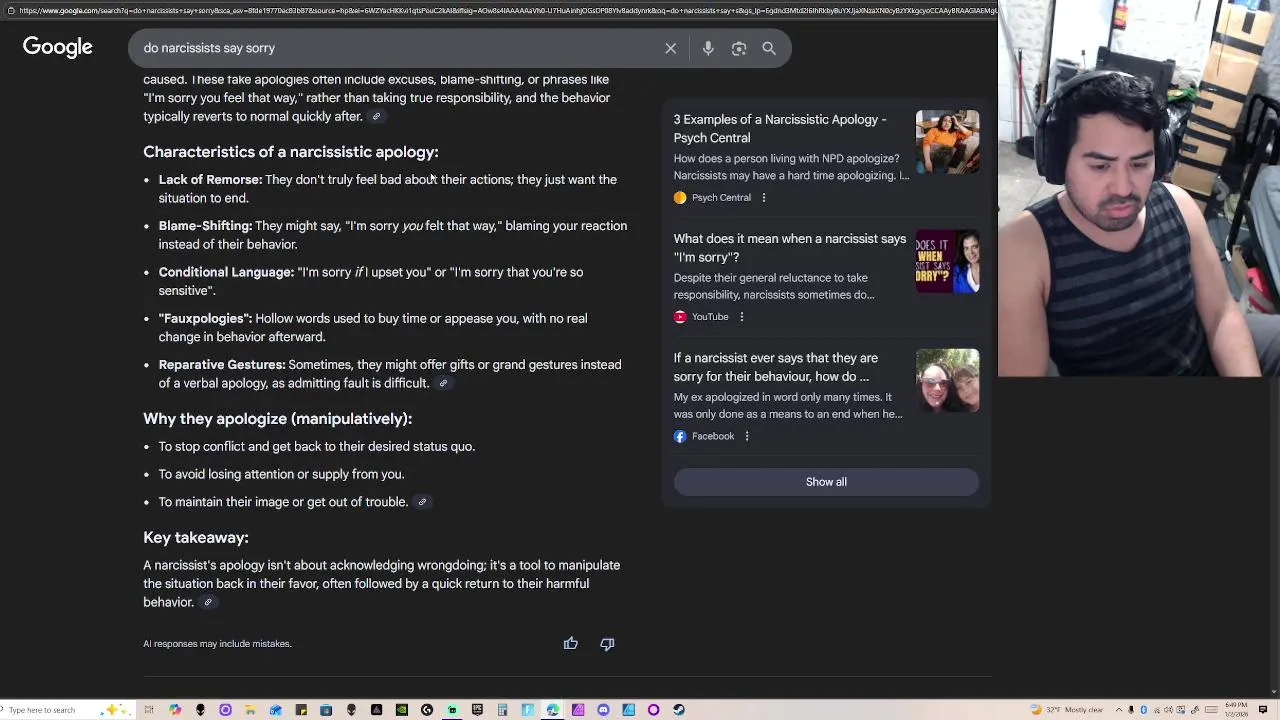The width and height of the screenshot is (1280, 720).
Task: Give thumbs down to the AI response
Action: (607, 644)
